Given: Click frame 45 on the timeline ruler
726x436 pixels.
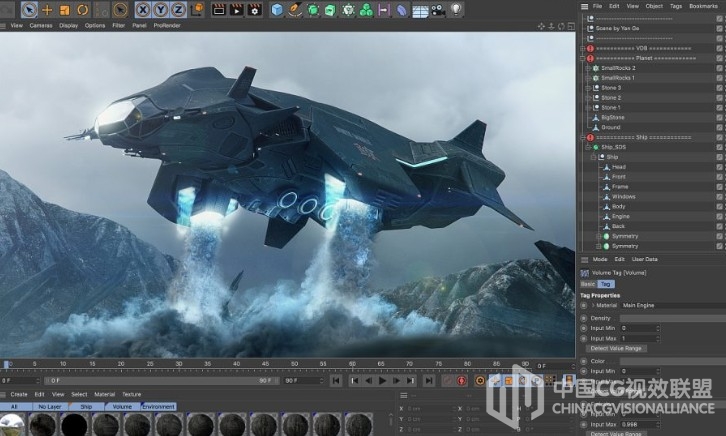Looking at the screenshot, I should pyautogui.click(x=265, y=364).
